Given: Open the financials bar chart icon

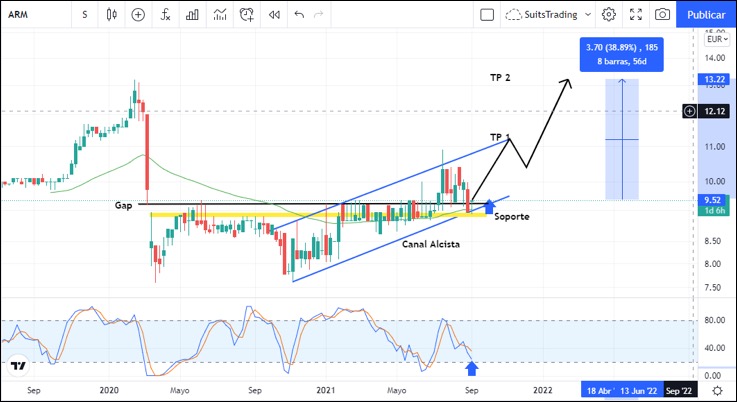Looking at the screenshot, I should coord(192,15).
